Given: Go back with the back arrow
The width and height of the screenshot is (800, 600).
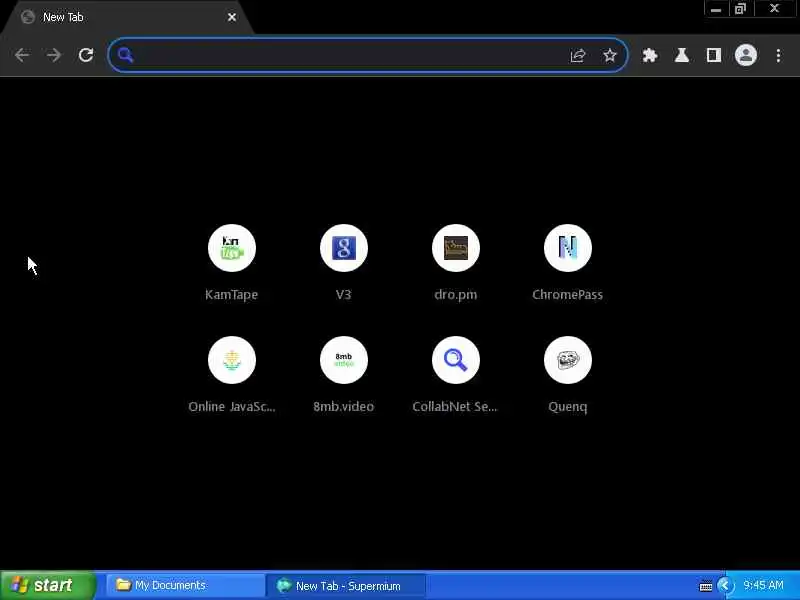Looking at the screenshot, I should click(x=22, y=55).
